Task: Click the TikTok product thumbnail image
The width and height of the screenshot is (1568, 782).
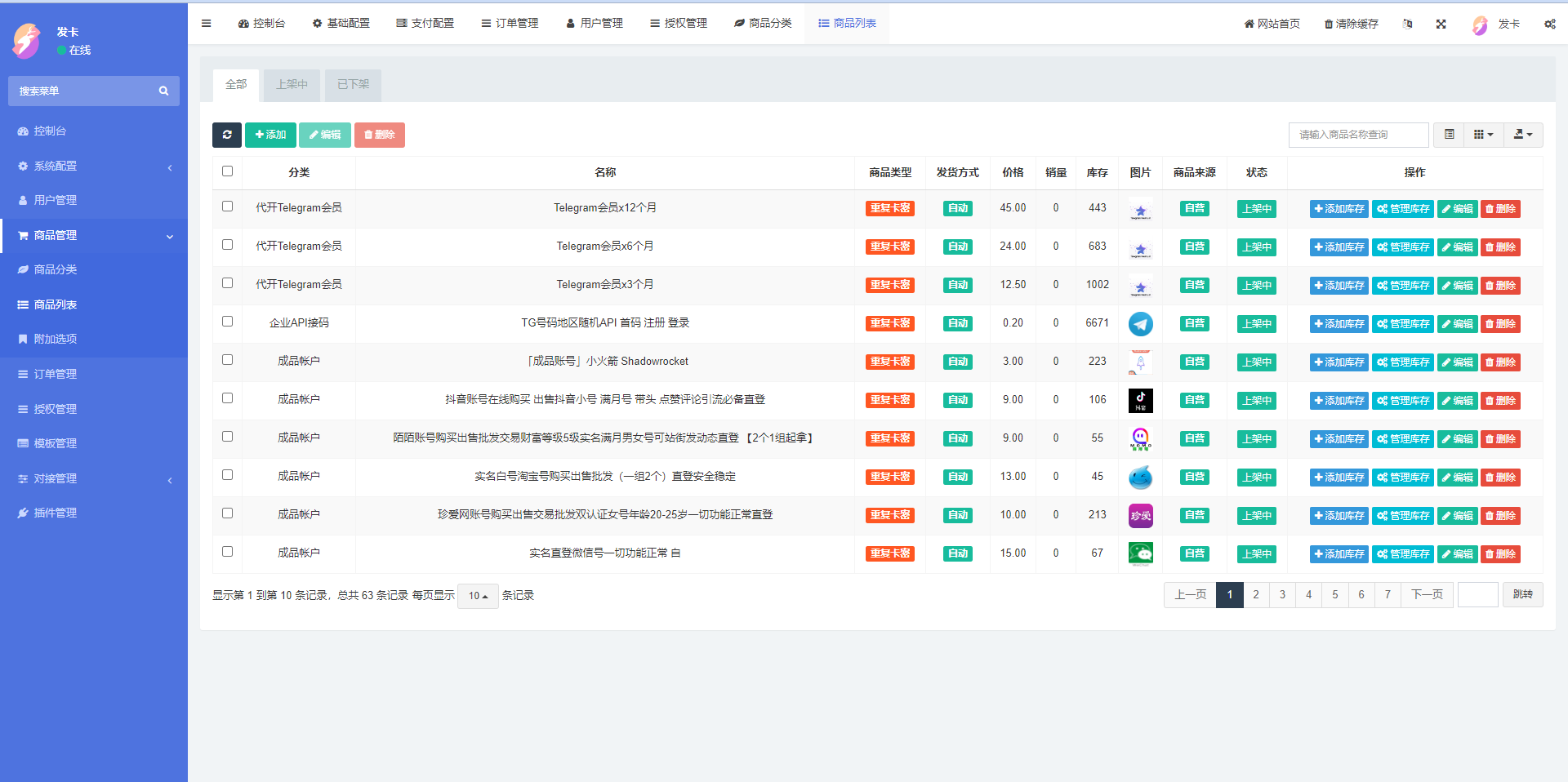Action: tap(1140, 400)
